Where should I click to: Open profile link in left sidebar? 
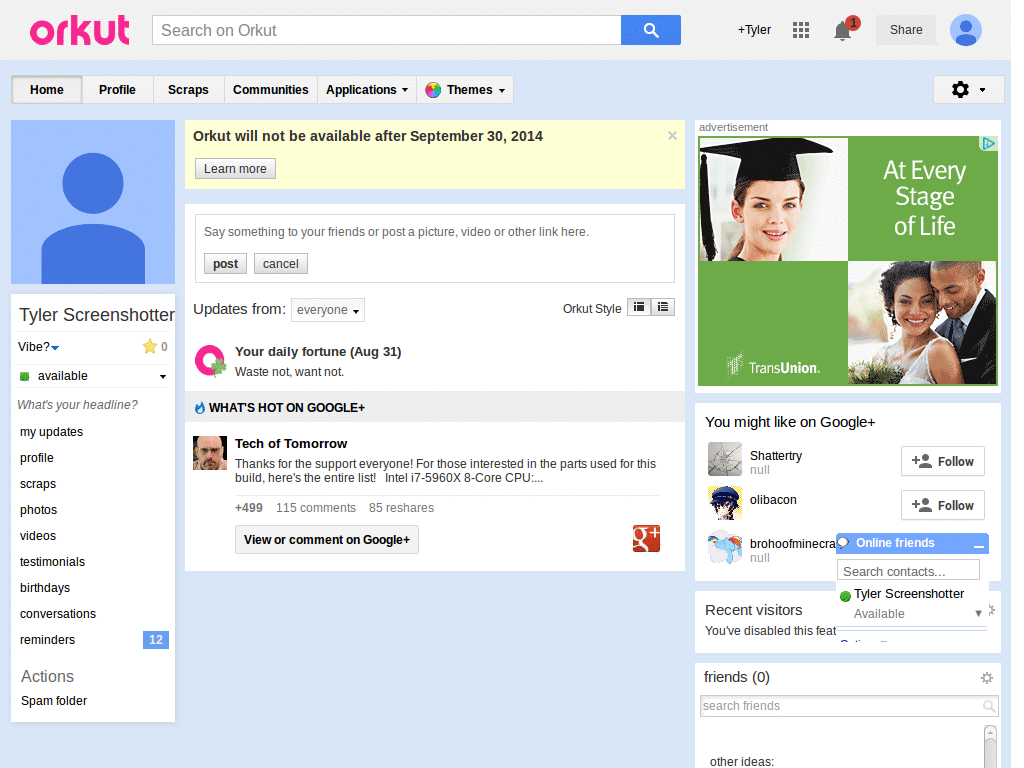tap(37, 458)
